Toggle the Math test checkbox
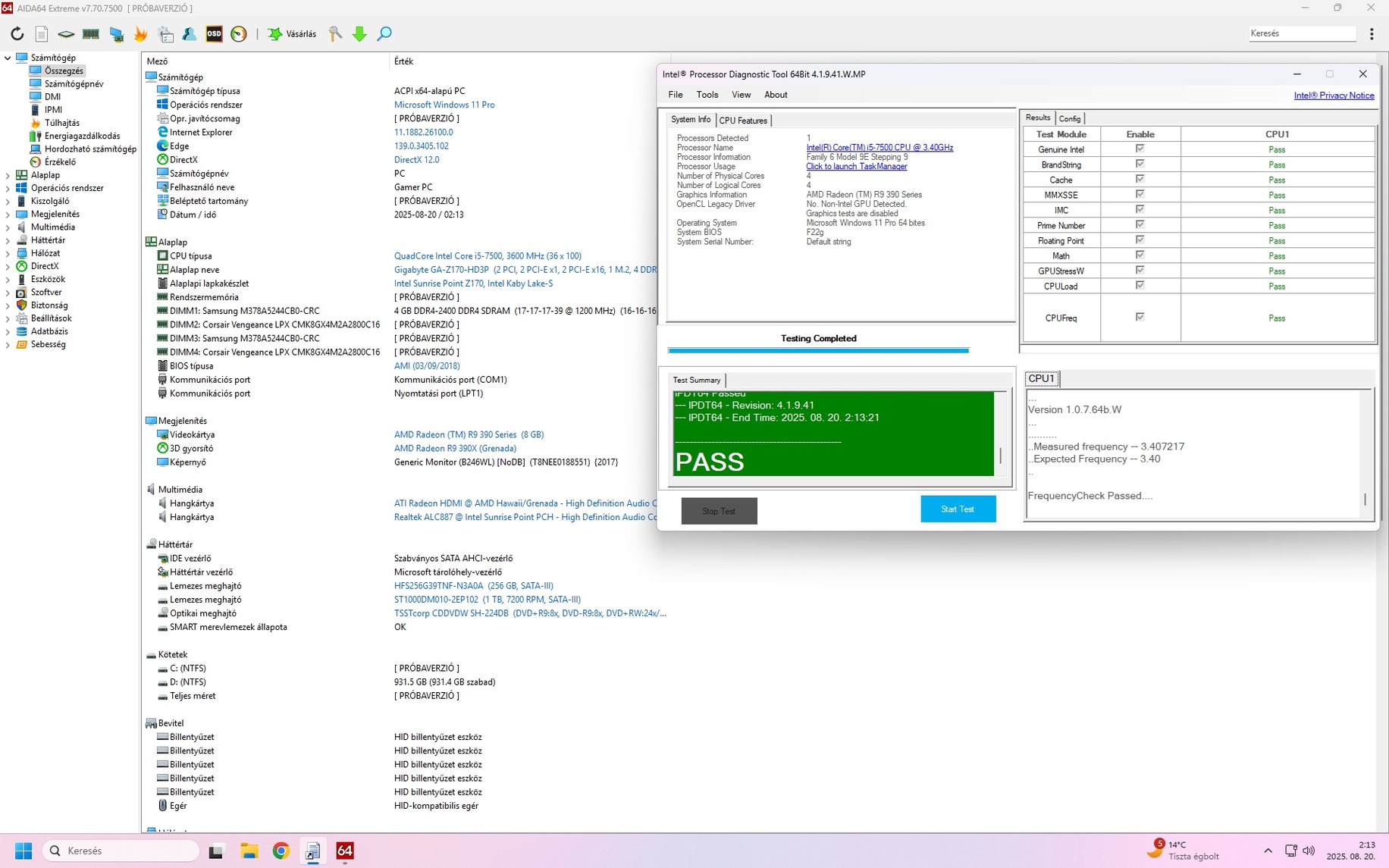The height and width of the screenshot is (868, 1389). pos(1140,255)
